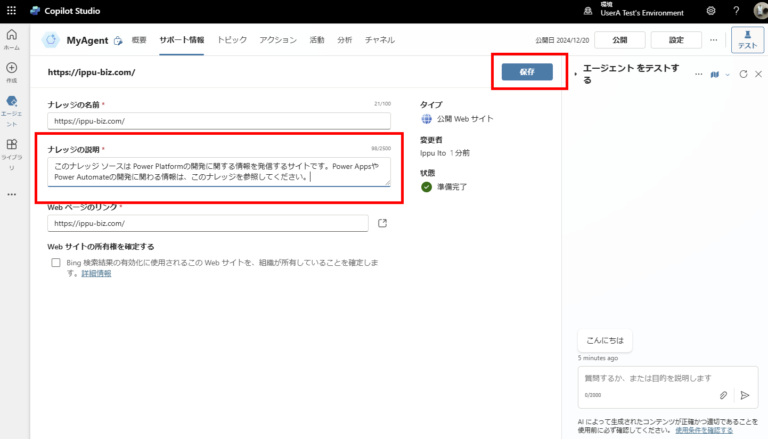Switch to the チャネル tab
This screenshot has width=768, height=439.
(x=380, y=40)
